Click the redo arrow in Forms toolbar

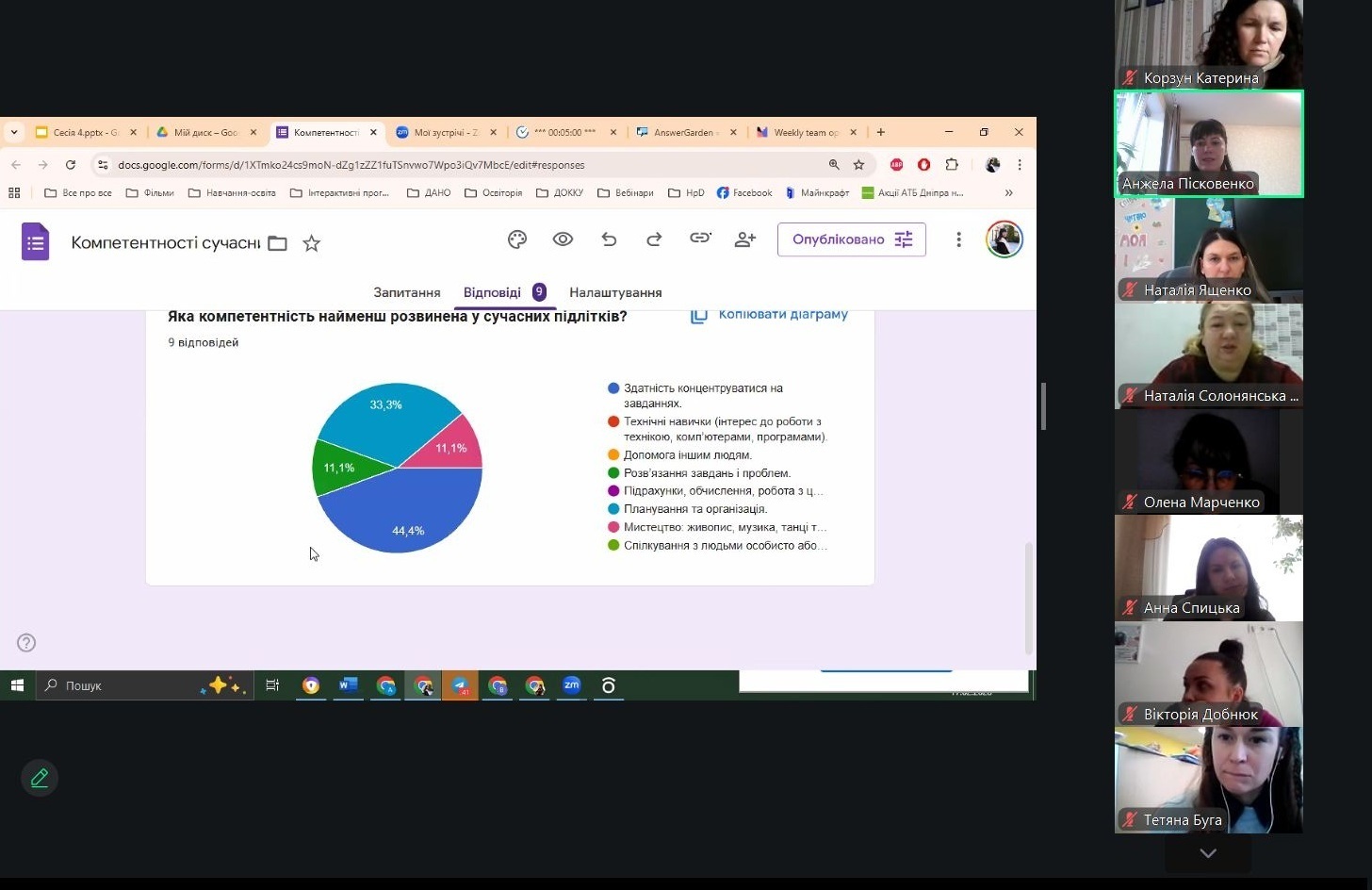pos(654,239)
